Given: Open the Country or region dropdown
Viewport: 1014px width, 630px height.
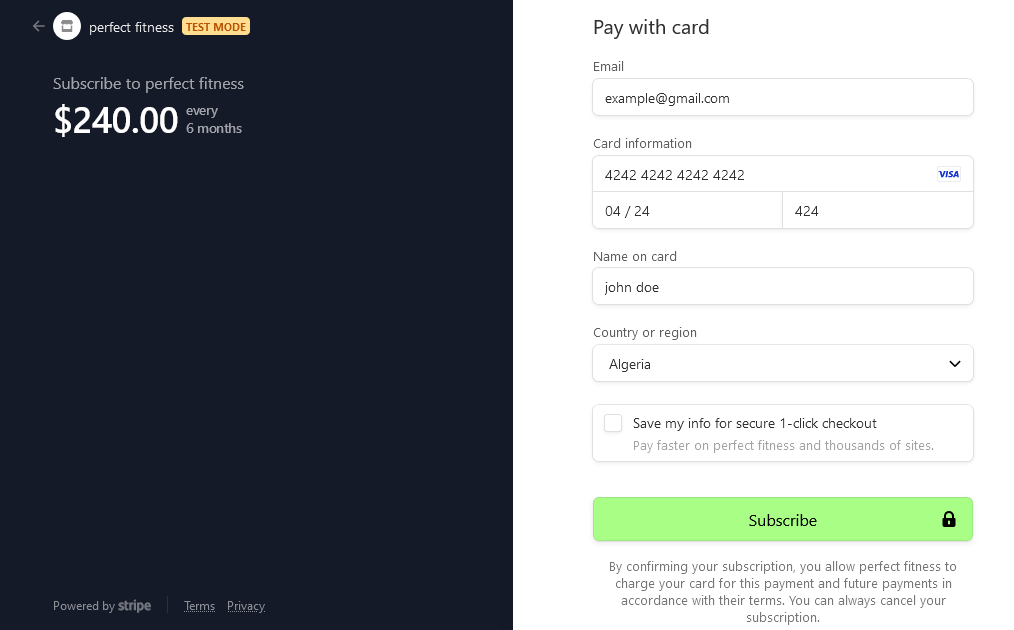Looking at the screenshot, I should tap(783, 363).
